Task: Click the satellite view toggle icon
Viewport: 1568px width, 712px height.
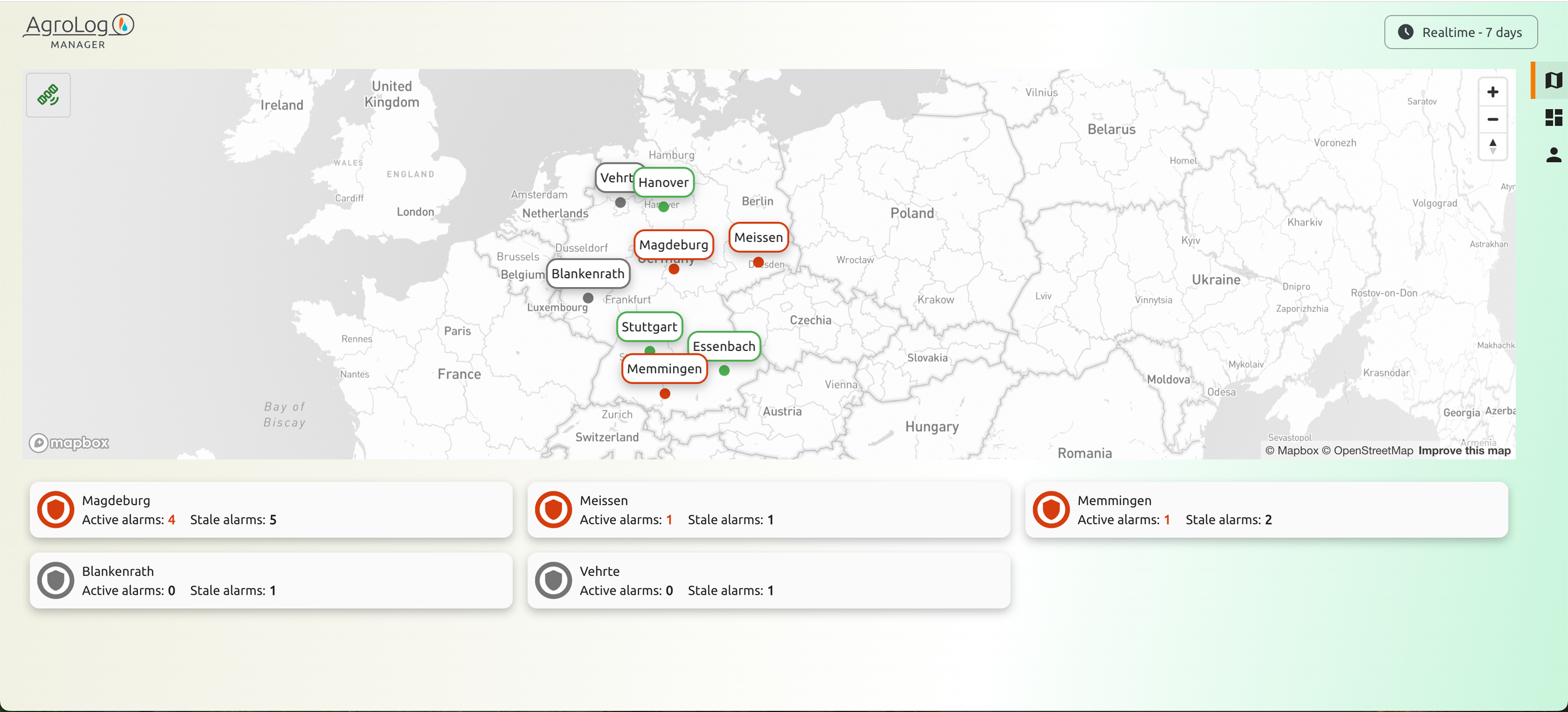Action: click(48, 95)
